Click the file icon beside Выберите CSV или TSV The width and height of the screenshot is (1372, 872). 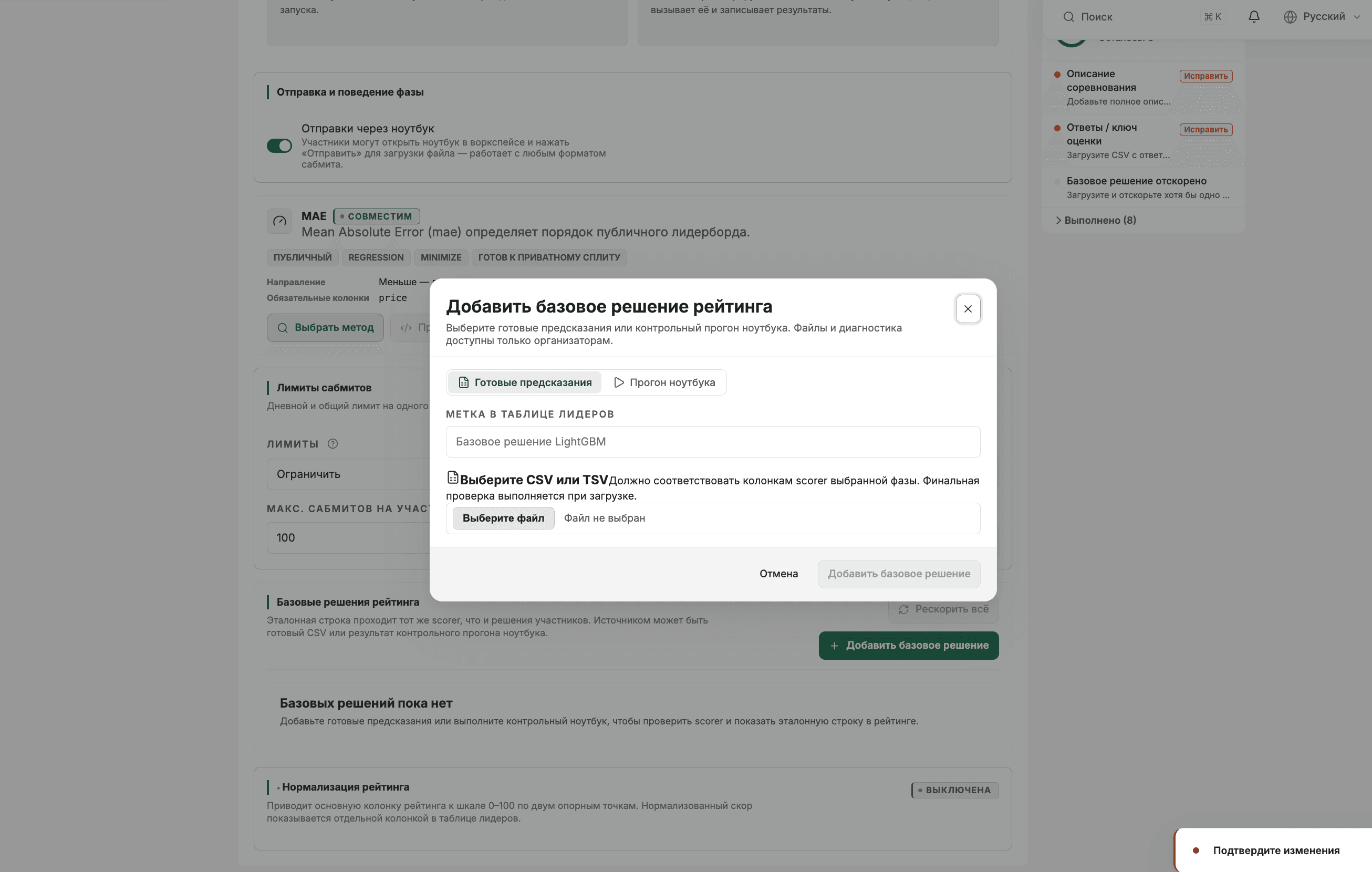(x=452, y=477)
